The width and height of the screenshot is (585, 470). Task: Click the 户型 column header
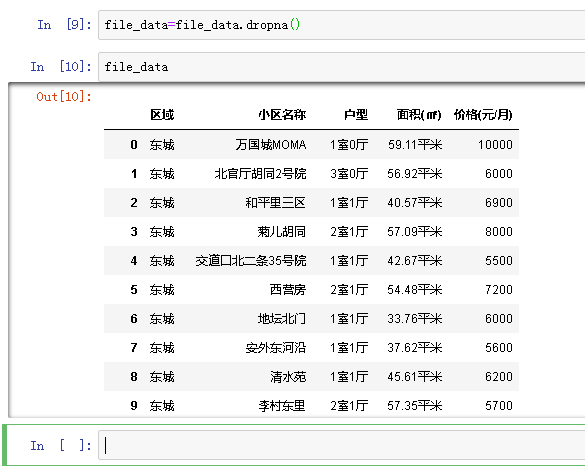click(356, 115)
